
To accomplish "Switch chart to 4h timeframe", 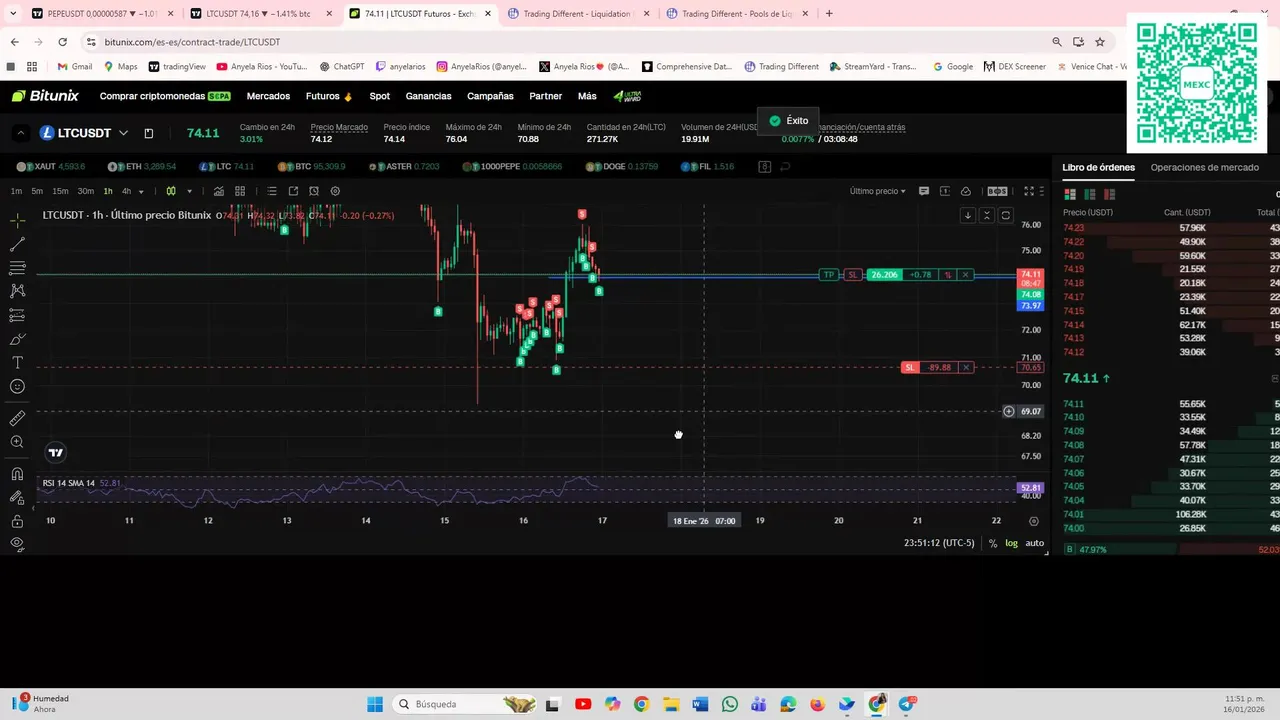I will click(126, 191).
